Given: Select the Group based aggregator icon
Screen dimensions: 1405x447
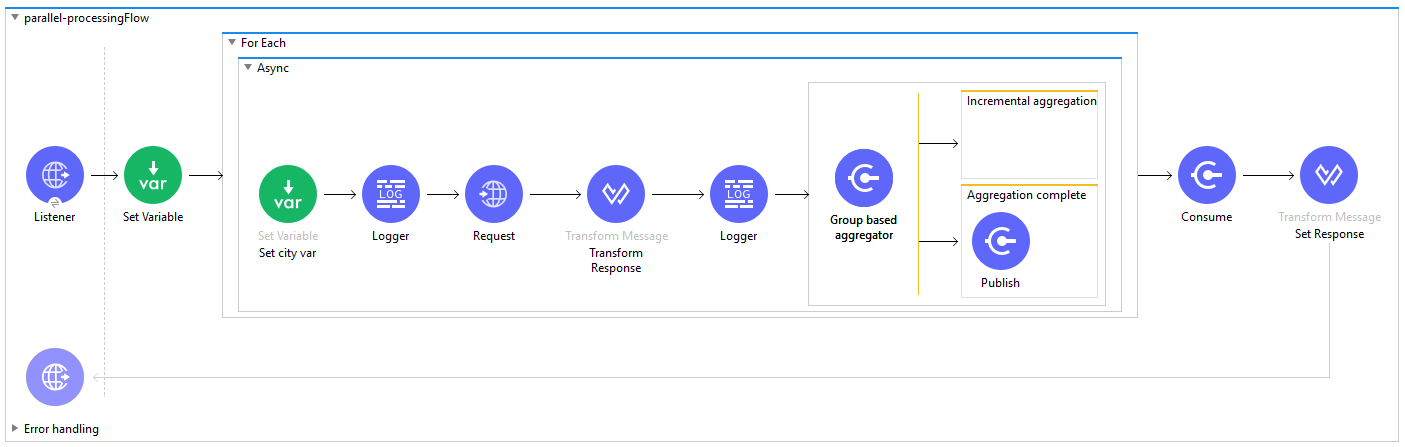Looking at the screenshot, I should coord(864,178).
